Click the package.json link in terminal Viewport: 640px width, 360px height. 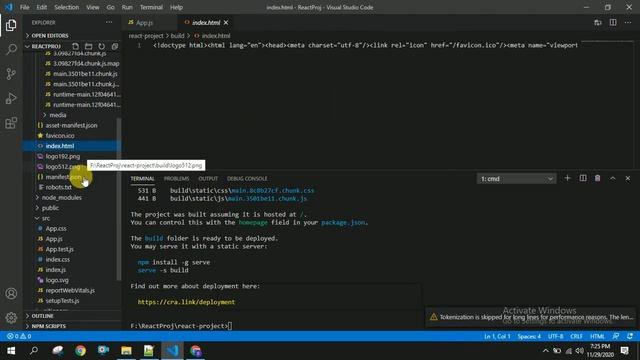coord(343,222)
